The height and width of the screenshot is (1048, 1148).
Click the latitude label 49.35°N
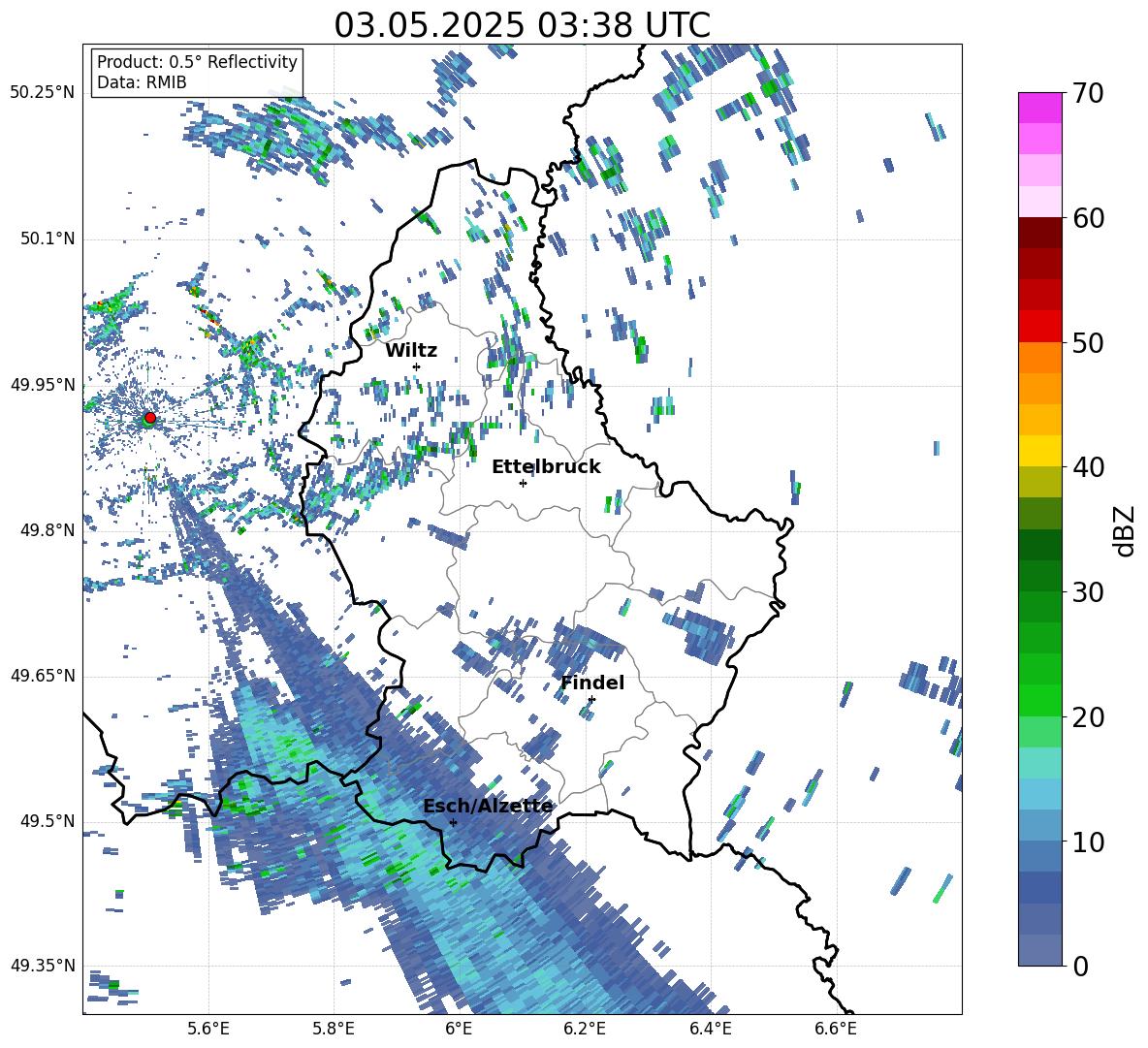point(43,966)
